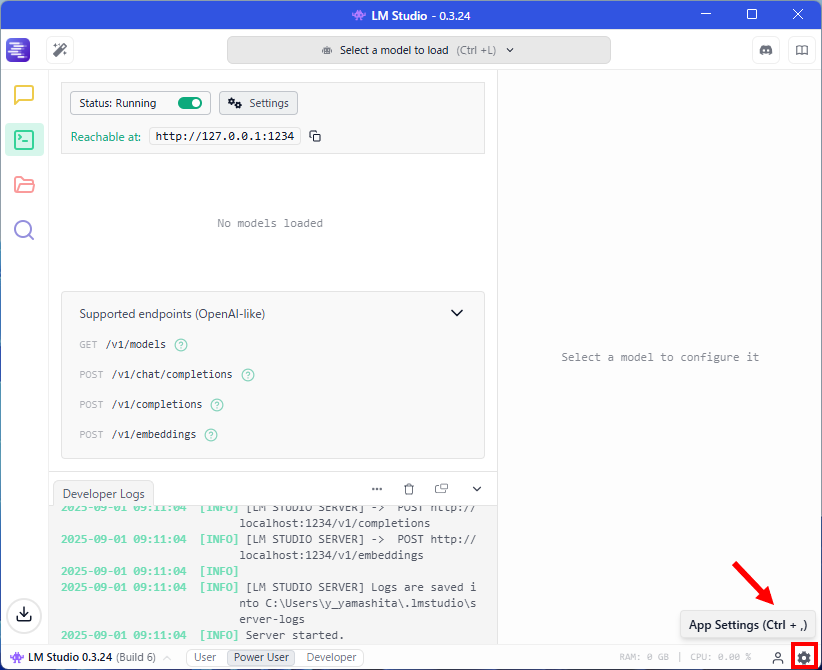Open the magic wand tool icon
The height and width of the screenshot is (670, 822).
tap(60, 50)
